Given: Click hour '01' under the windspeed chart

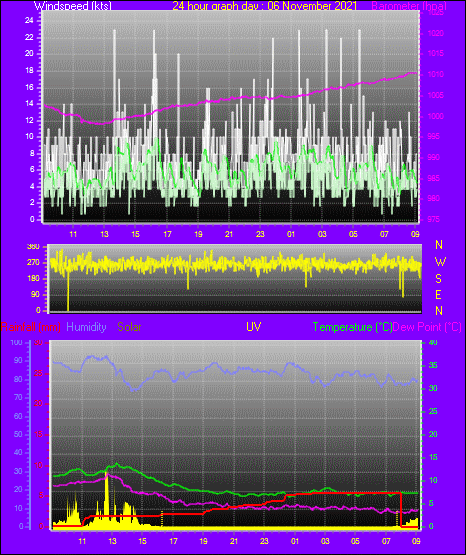Looking at the screenshot, I should point(291,234).
